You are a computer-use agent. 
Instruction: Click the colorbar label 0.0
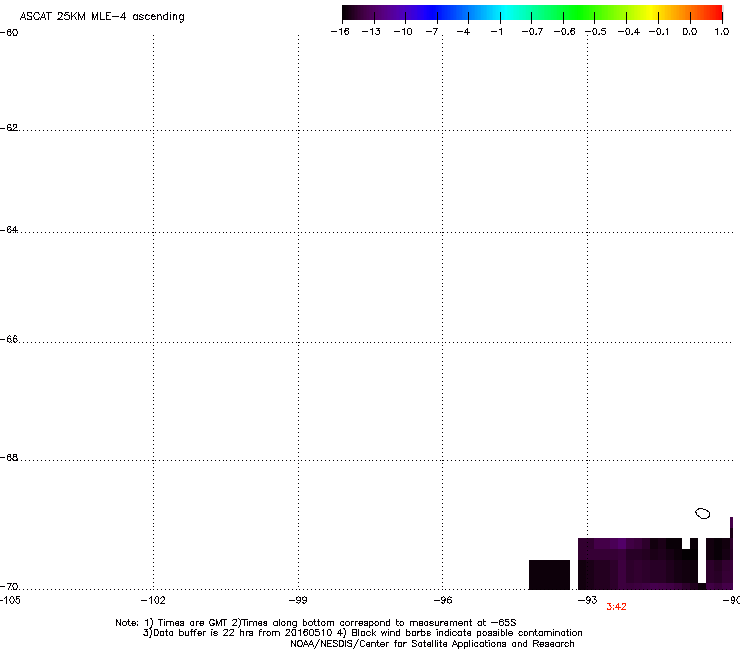pyautogui.click(x=690, y=32)
